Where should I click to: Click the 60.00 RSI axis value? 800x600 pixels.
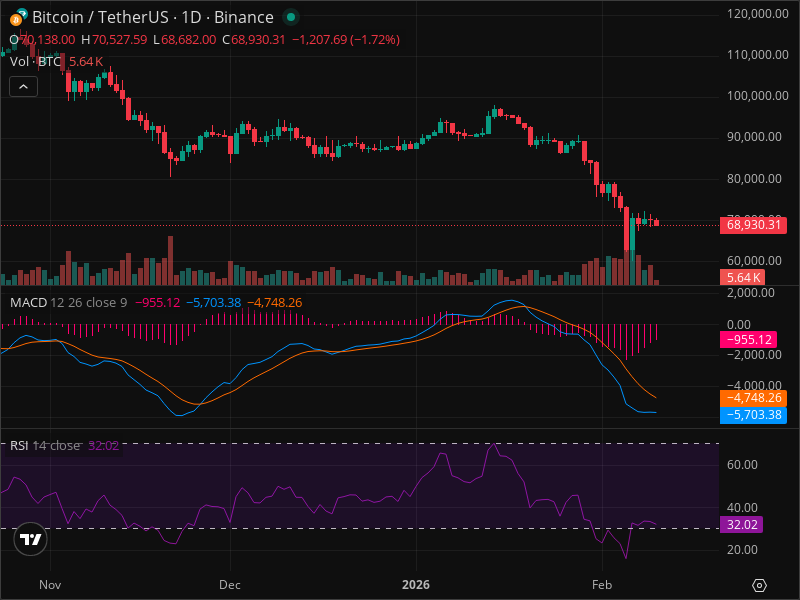point(742,465)
